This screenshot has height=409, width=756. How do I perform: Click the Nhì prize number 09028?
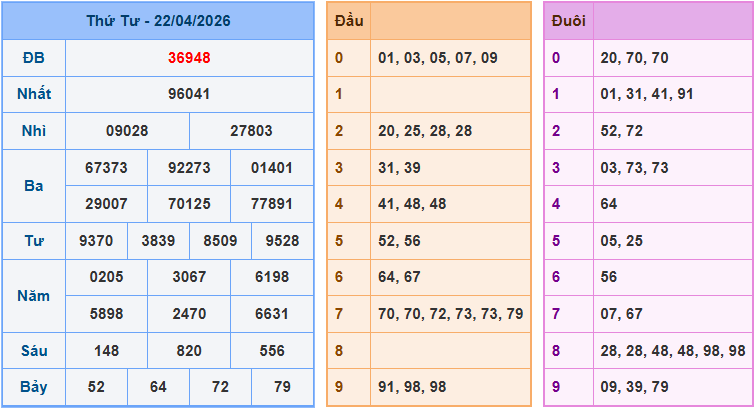[x=127, y=131]
